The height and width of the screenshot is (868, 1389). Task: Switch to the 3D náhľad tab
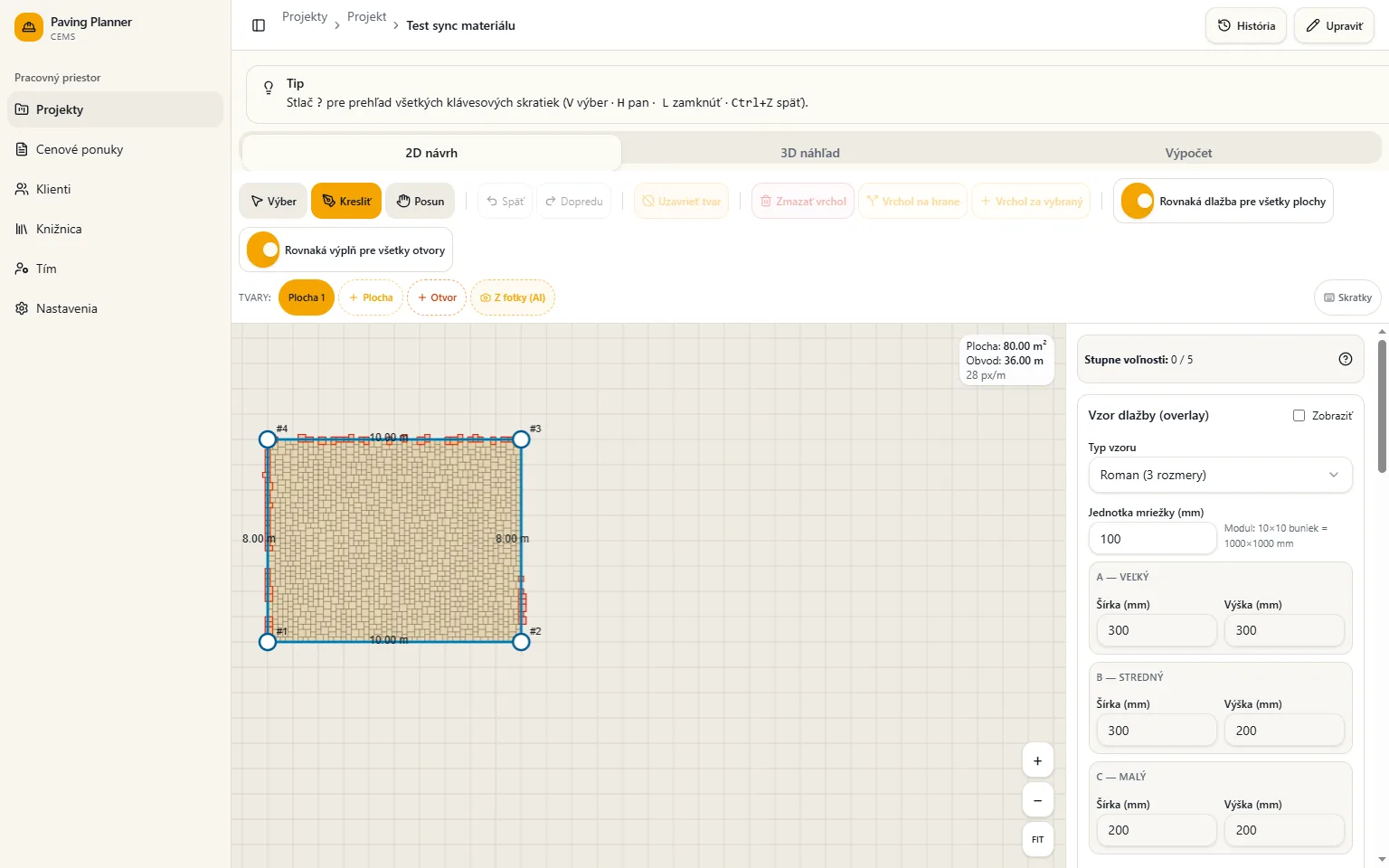click(x=810, y=153)
